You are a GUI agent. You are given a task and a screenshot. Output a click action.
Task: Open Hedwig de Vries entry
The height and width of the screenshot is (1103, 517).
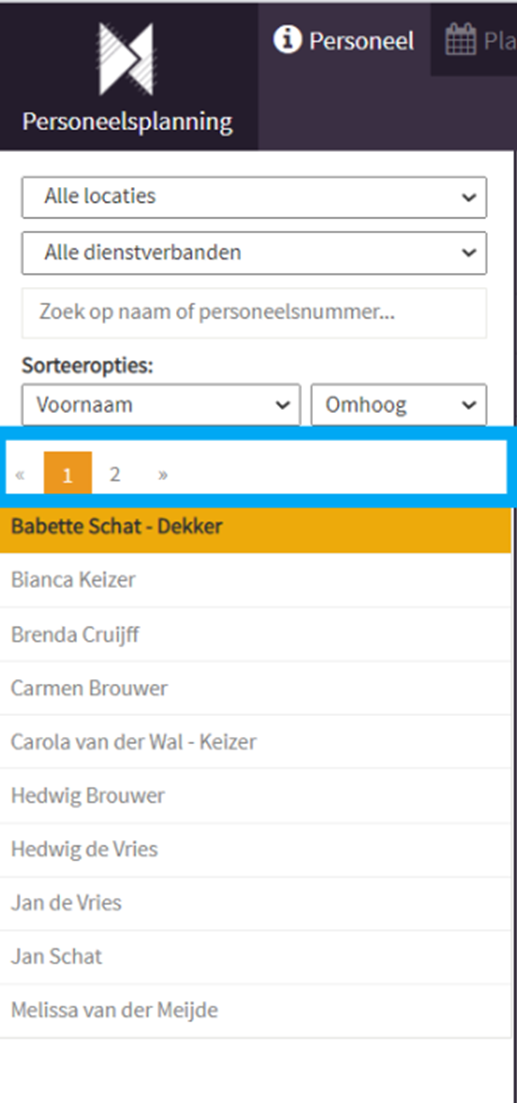point(255,849)
